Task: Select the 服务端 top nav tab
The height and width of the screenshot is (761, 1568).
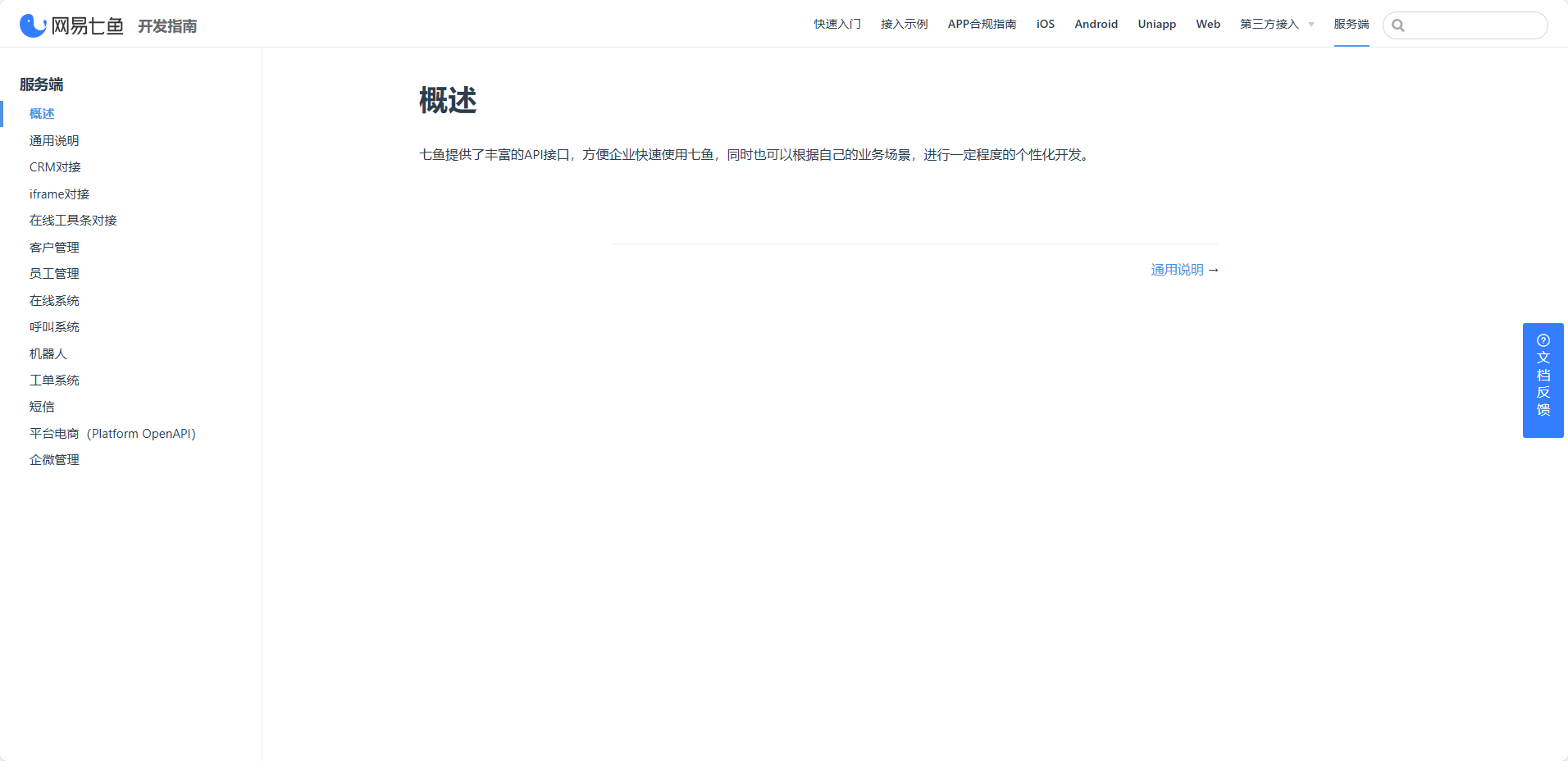Action: (1351, 24)
